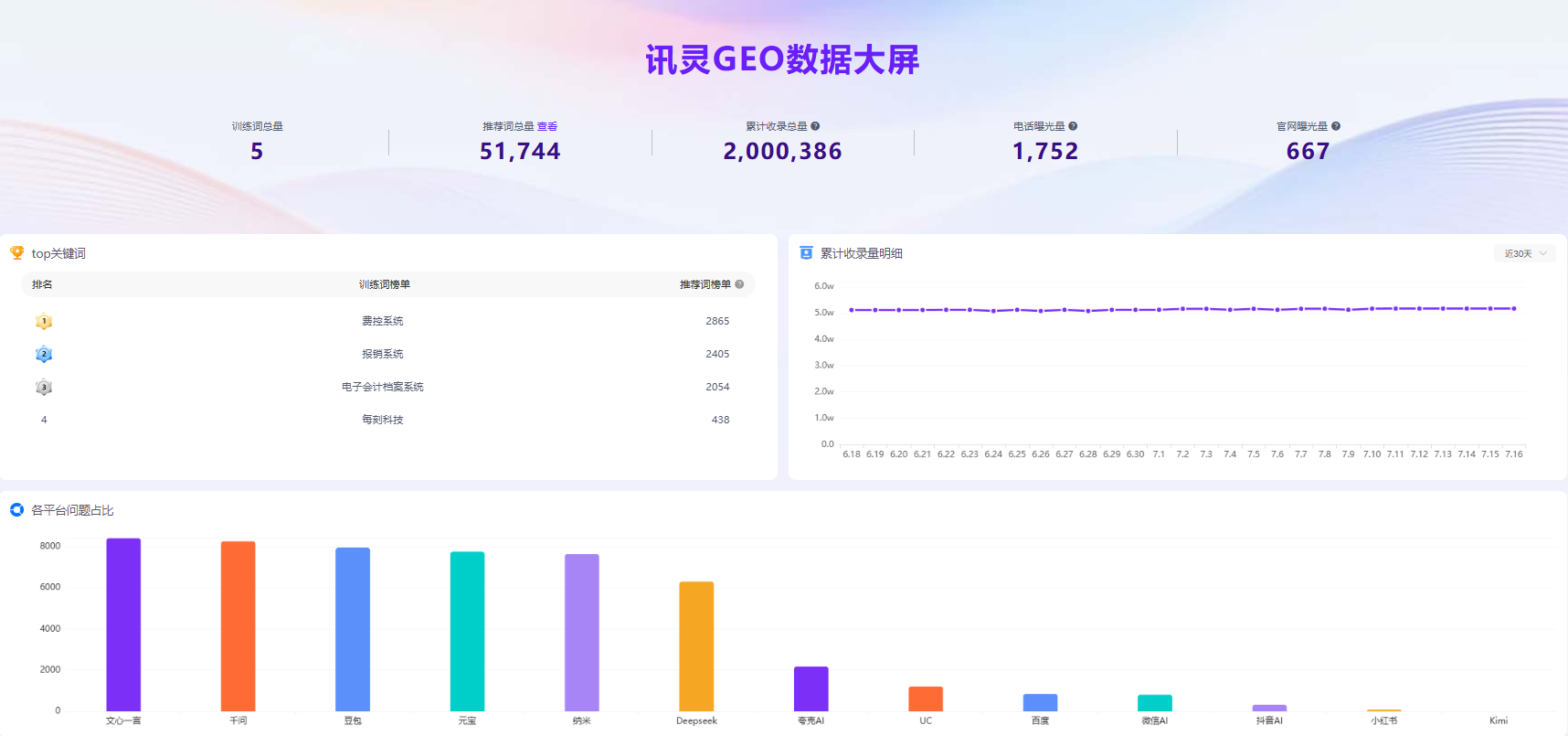Viewport: 1568px width, 736px height.
Task: Click the 报销系统 keyword row
Action: 388,354
